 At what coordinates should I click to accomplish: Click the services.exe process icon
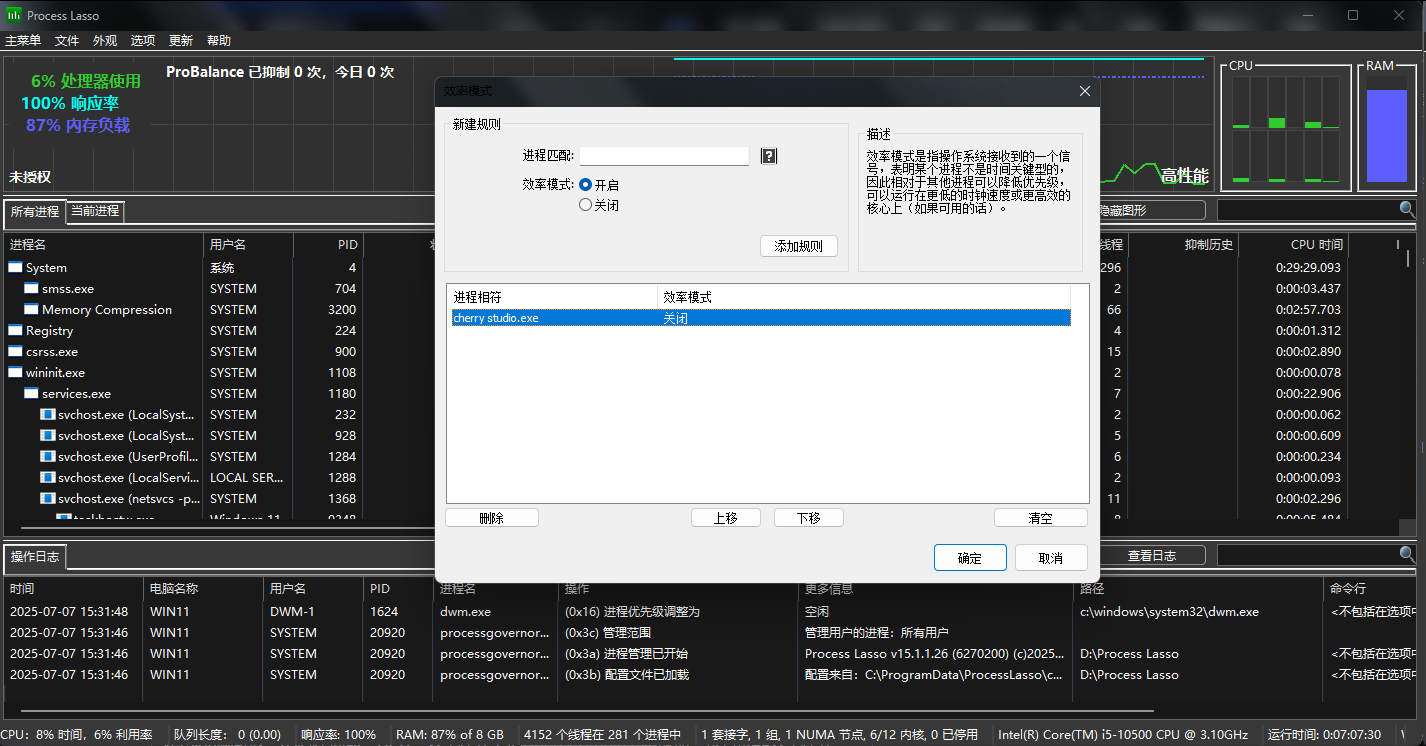(31, 394)
